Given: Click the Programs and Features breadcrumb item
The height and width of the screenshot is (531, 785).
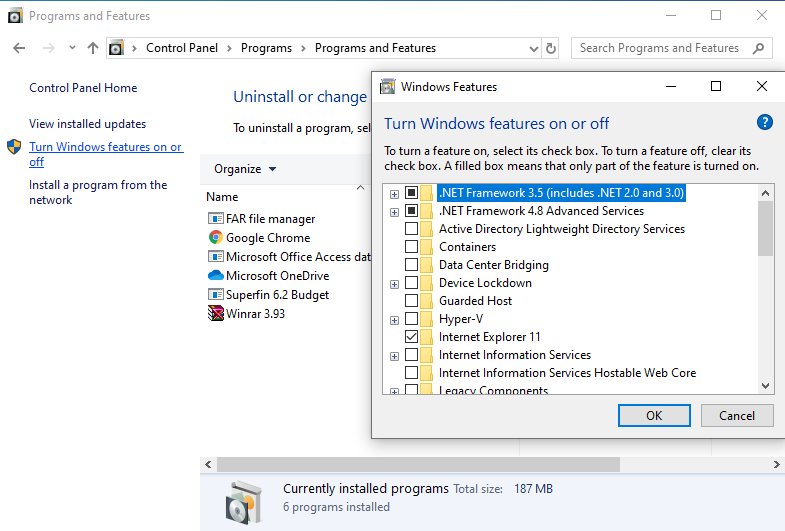Looking at the screenshot, I should (375, 48).
